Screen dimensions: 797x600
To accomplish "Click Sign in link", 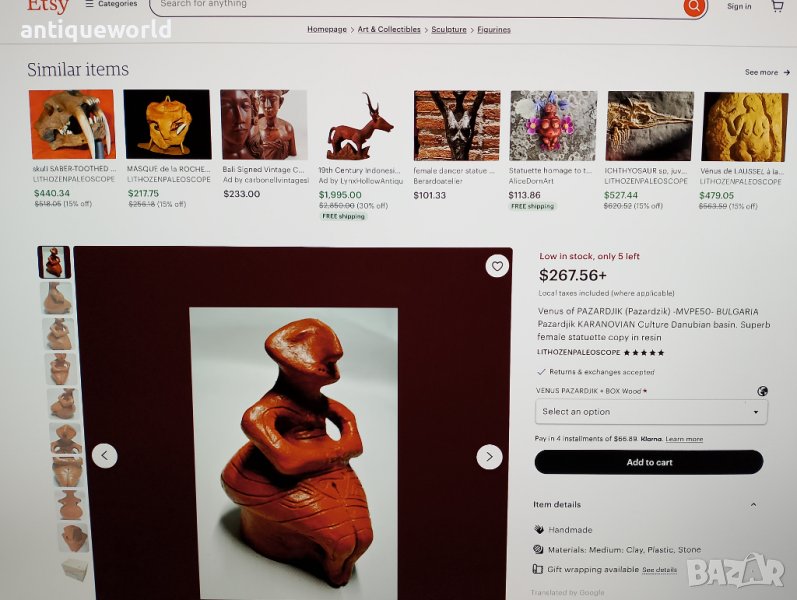I will click(739, 7).
